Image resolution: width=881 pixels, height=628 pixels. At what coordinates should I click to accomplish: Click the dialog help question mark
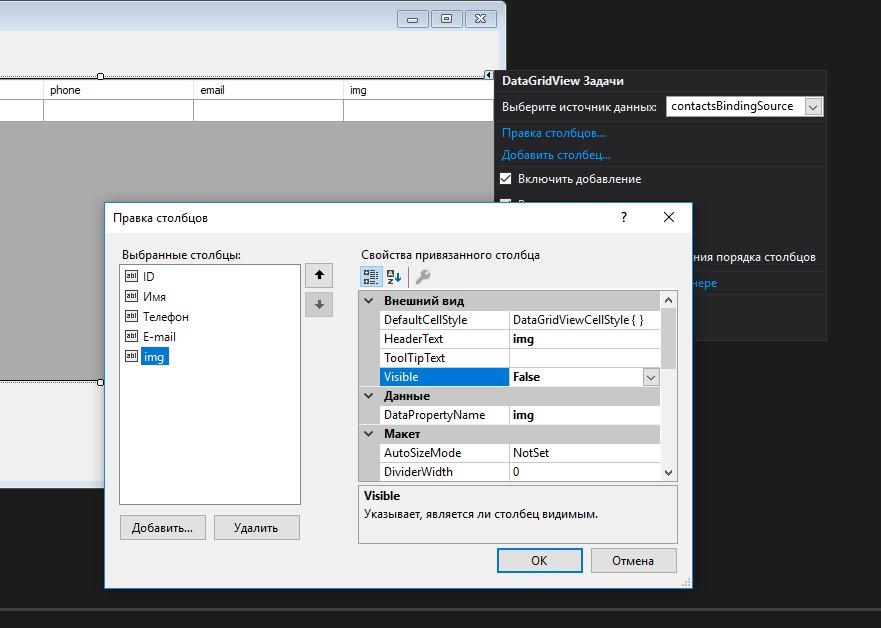coord(624,217)
